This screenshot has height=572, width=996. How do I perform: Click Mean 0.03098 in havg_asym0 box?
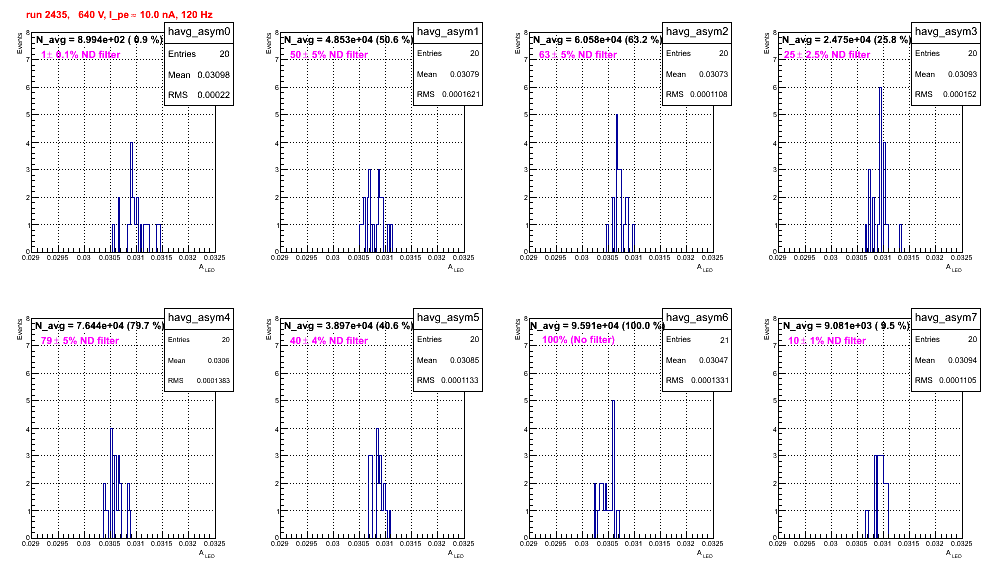pos(199,75)
